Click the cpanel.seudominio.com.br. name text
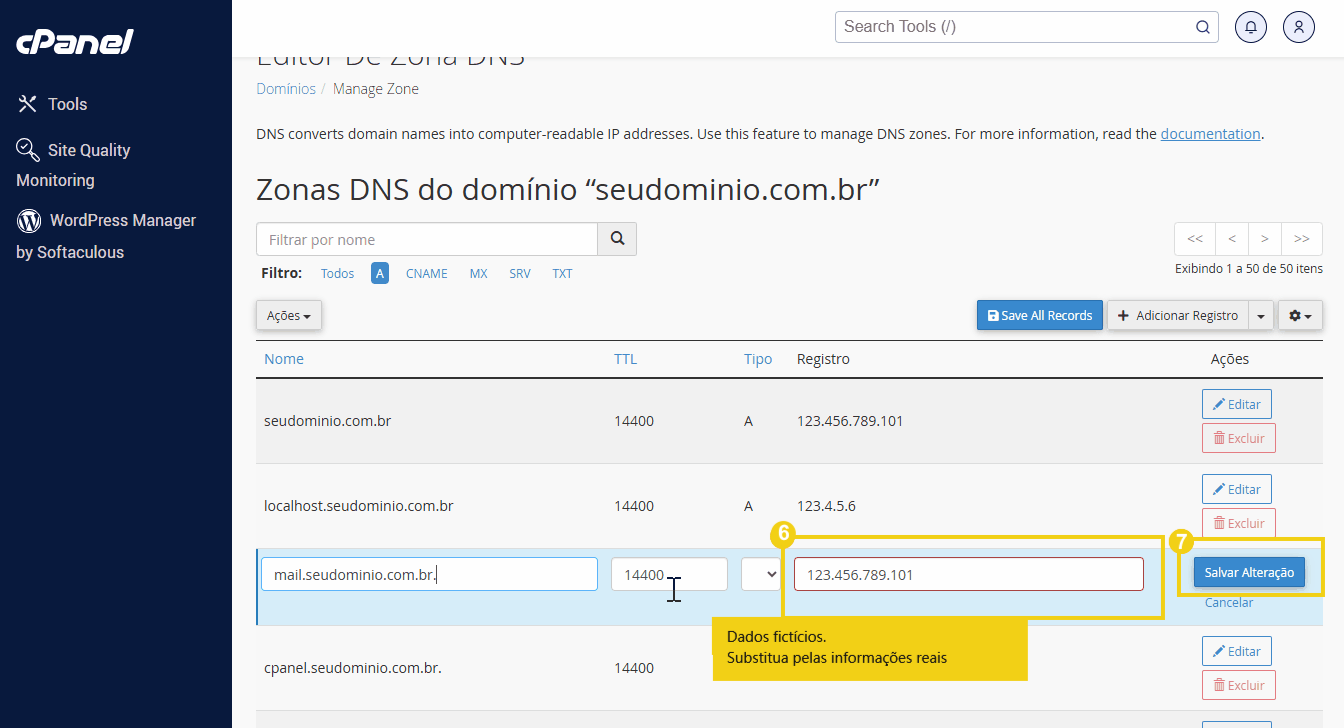 [x=353, y=668]
